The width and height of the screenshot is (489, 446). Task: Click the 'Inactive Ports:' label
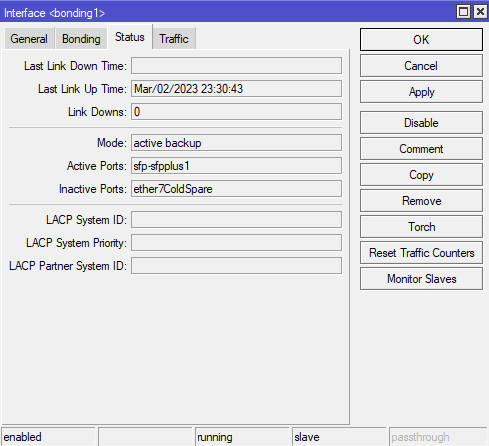pyautogui.click(x=93, y=189)
